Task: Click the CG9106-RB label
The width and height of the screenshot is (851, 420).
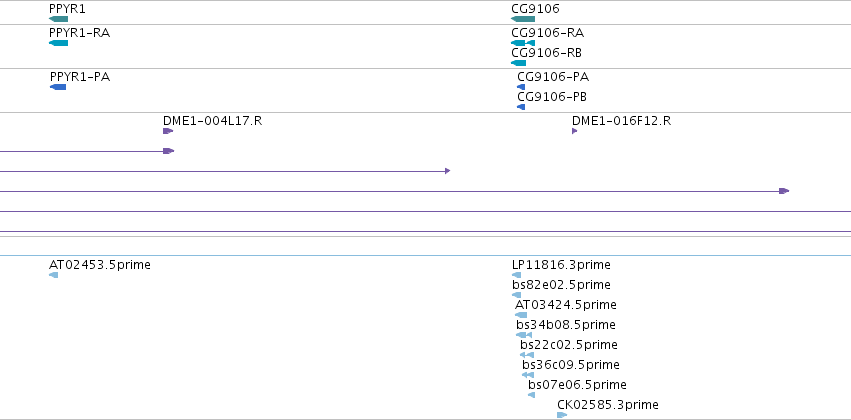Action: (x=547, y=53)
